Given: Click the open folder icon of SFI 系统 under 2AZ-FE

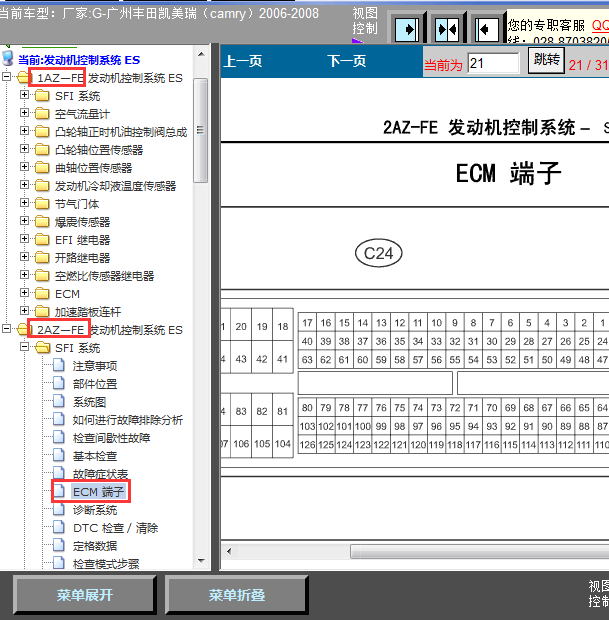Looking at the screenshot, I should (x=42, y=348).
